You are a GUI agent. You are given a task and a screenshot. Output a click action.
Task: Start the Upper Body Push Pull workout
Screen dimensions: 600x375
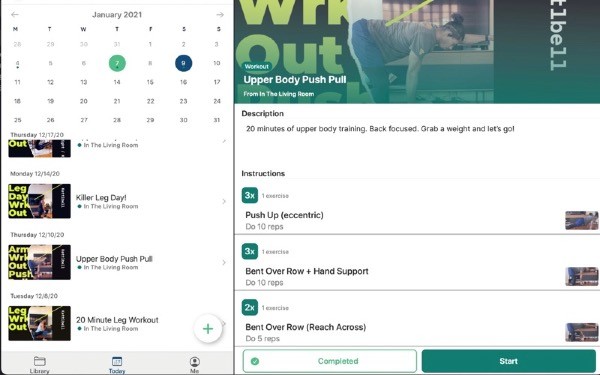pos(509,361)
